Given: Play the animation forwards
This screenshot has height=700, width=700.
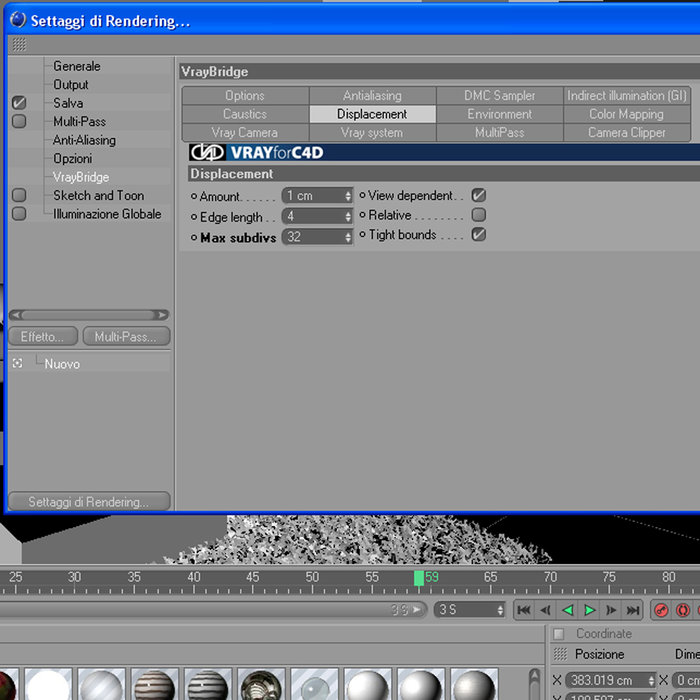Looking at the screenshot, I should point(589,610).
